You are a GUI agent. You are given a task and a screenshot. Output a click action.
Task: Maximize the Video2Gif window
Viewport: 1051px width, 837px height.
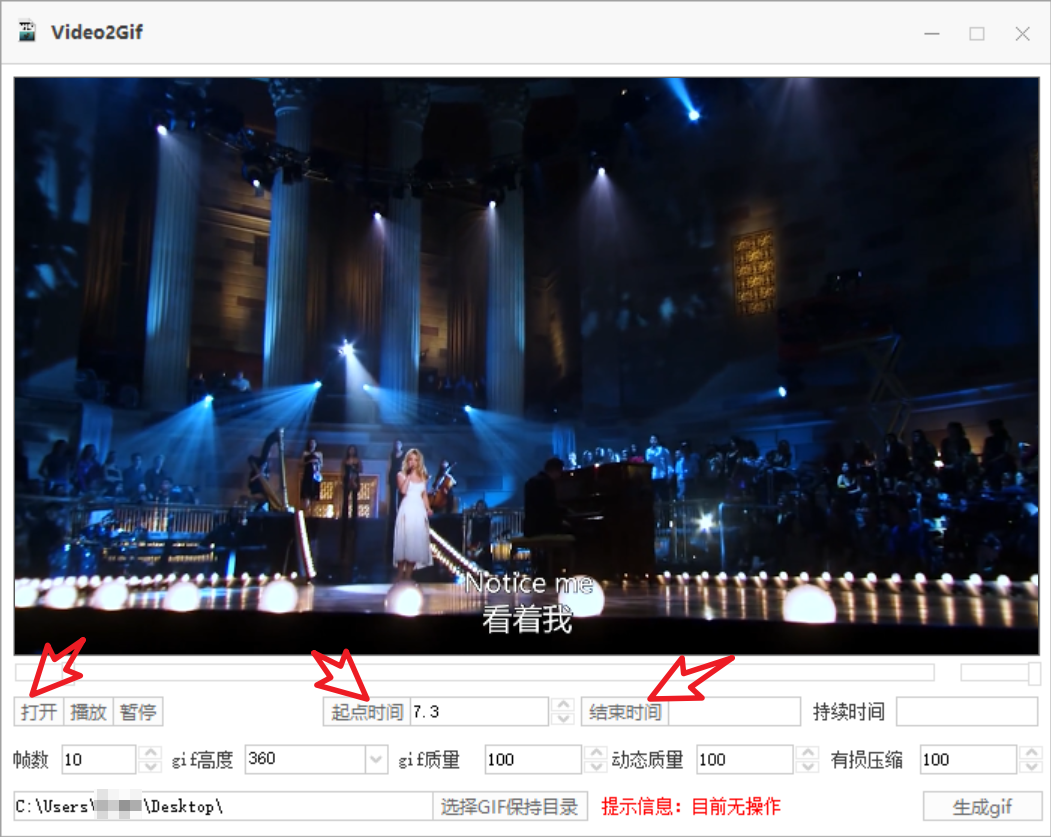[977, 33]
